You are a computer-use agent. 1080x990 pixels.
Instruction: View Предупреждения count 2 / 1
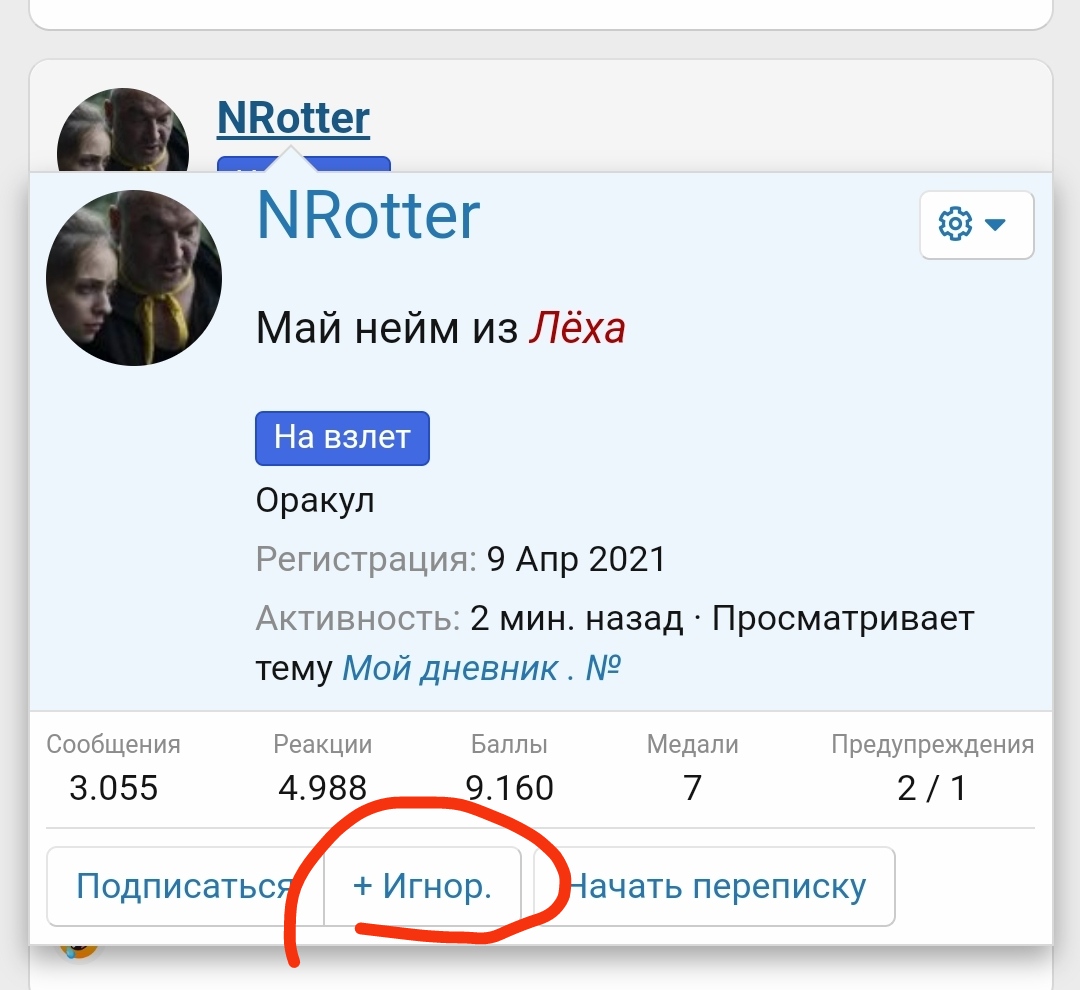click(x=932, y=787)
